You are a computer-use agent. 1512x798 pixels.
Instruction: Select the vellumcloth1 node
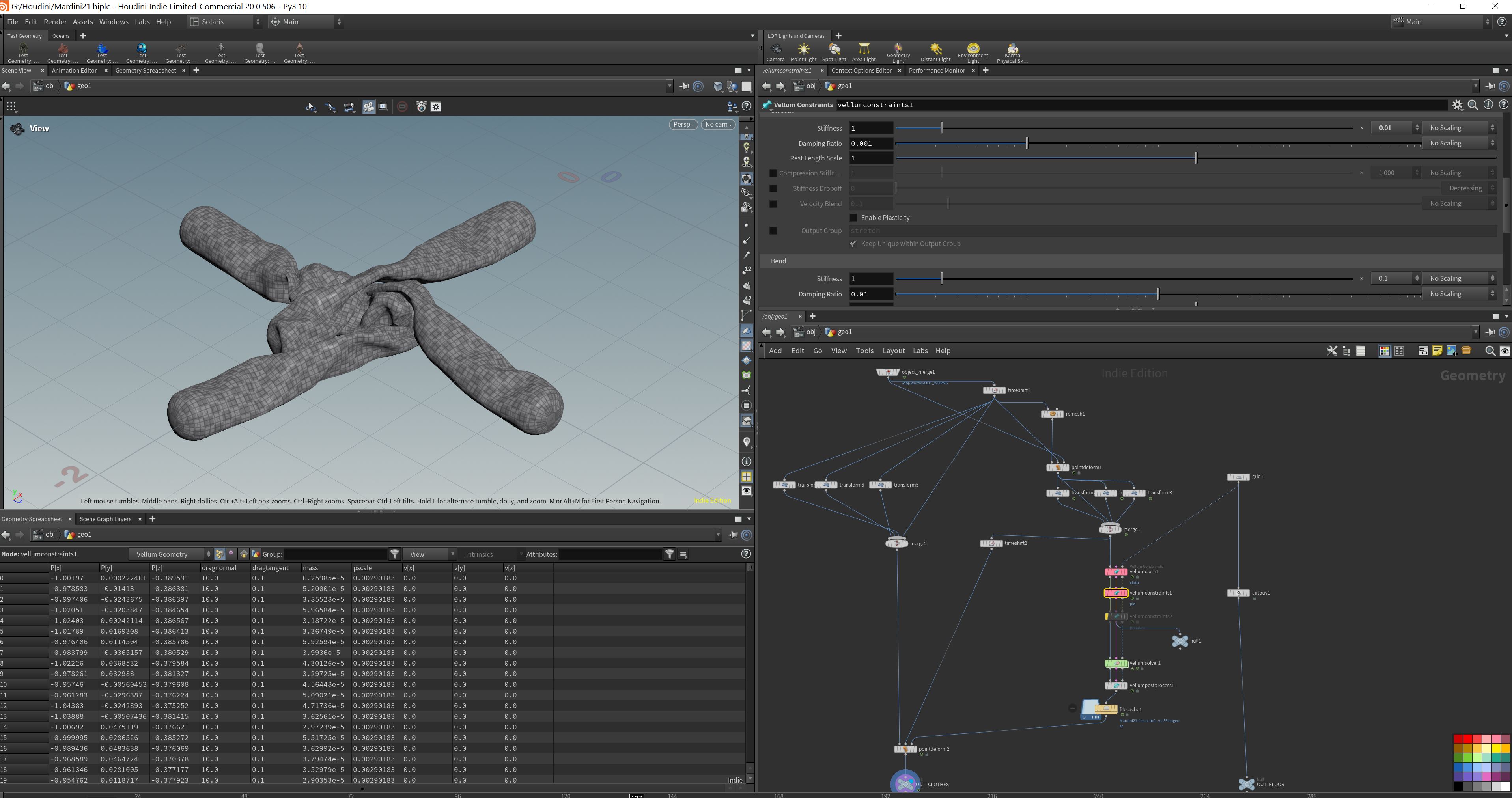pos(1116,572)
